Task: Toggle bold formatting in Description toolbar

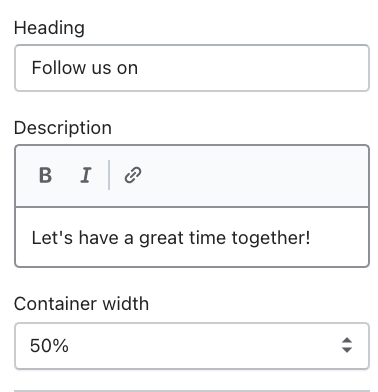Action: [x=45, y=175]
